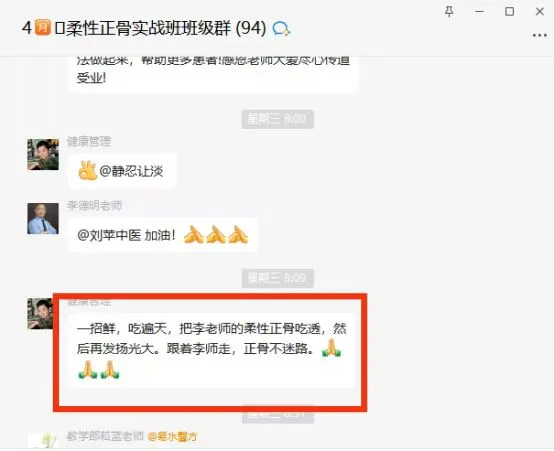Screen dimensions: 554x451
Task: Click the @易水警方 mention
Action: [172, 437]
